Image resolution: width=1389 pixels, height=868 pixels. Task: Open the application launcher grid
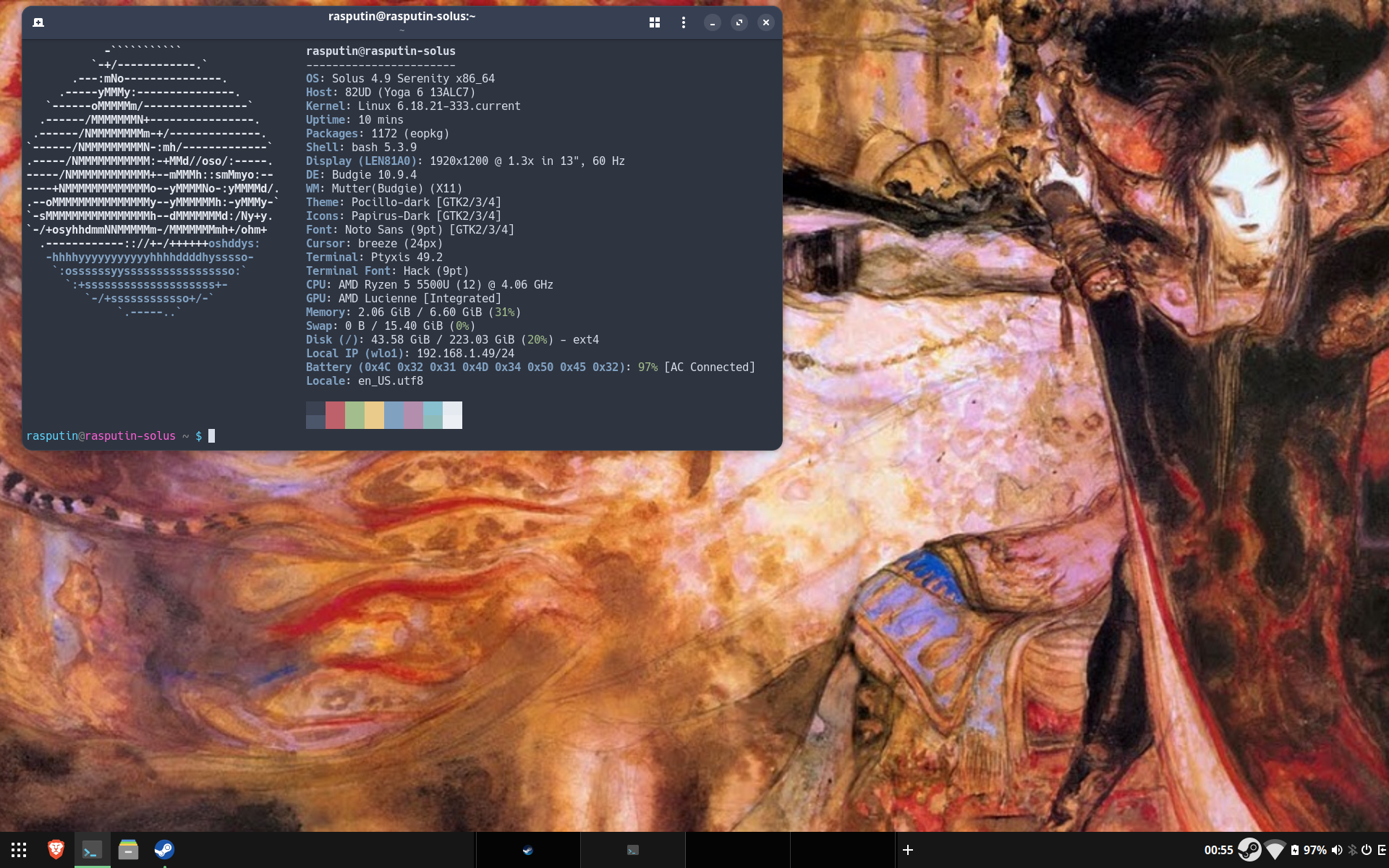(x=19, y=850)
